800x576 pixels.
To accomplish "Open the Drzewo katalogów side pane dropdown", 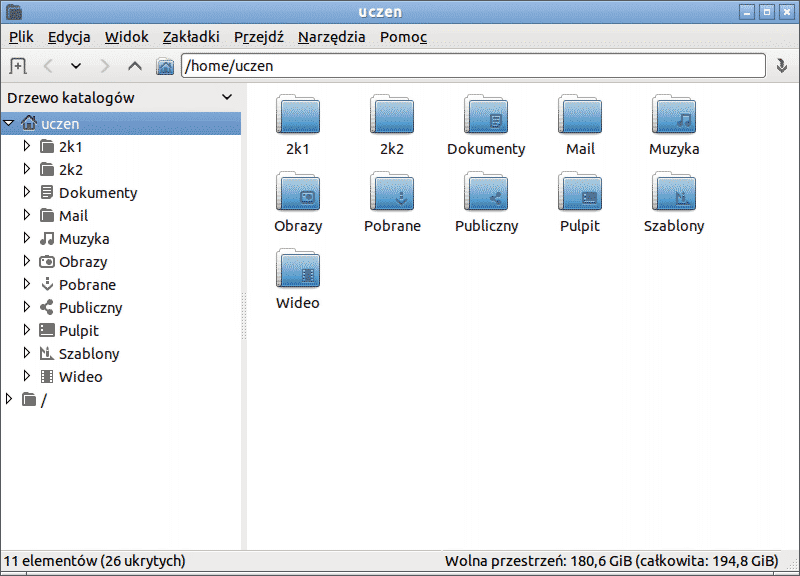I will [227, 98].
